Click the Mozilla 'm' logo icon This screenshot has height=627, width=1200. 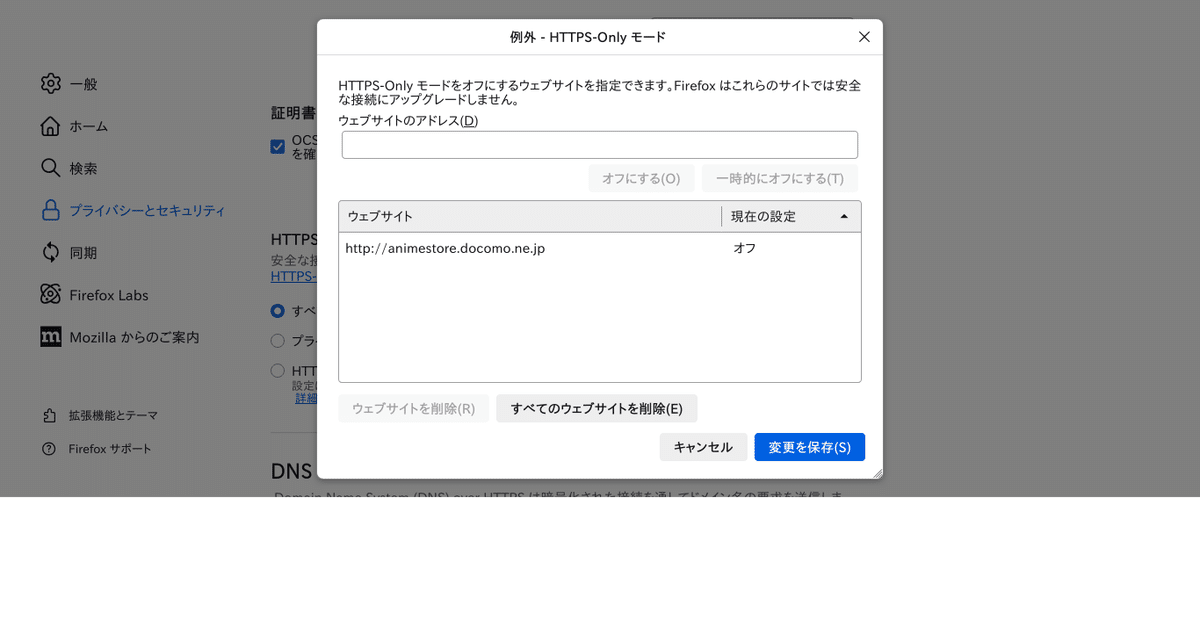tap(51, 337)
